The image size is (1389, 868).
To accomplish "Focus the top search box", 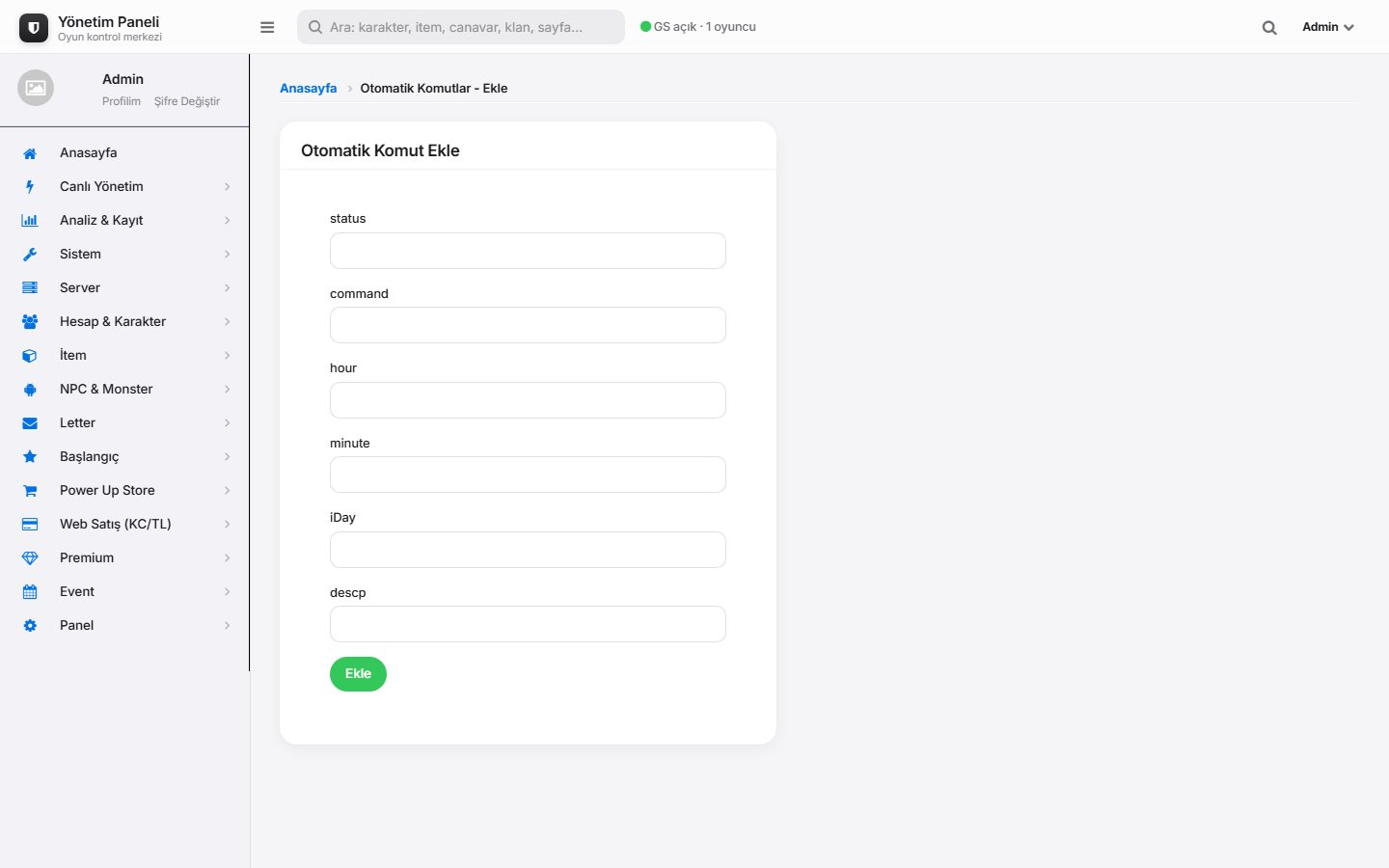I will click(x=461, y=27).
